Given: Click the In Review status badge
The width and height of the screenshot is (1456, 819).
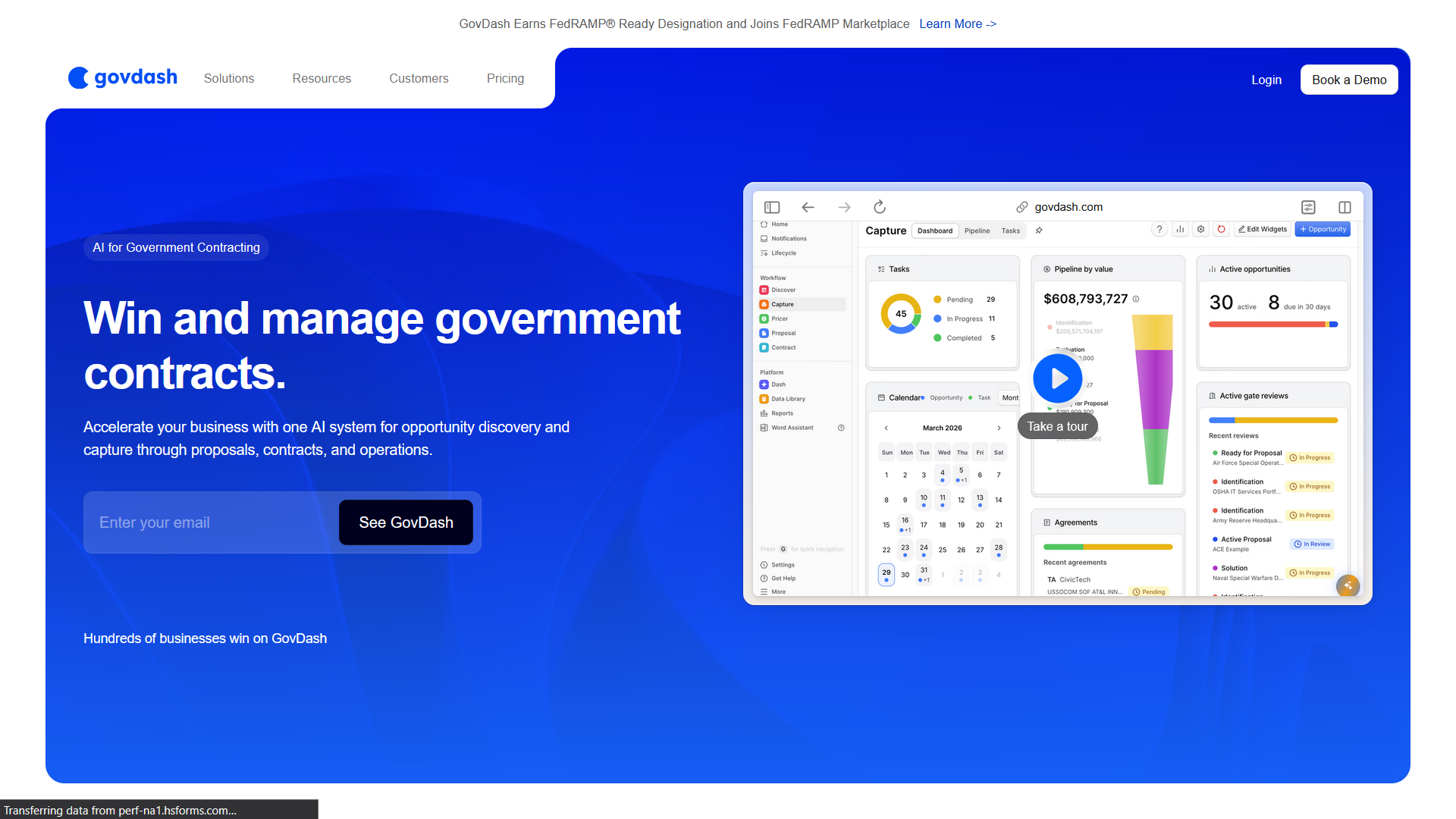Looking at the screenshot, I should coord(1313,544).
